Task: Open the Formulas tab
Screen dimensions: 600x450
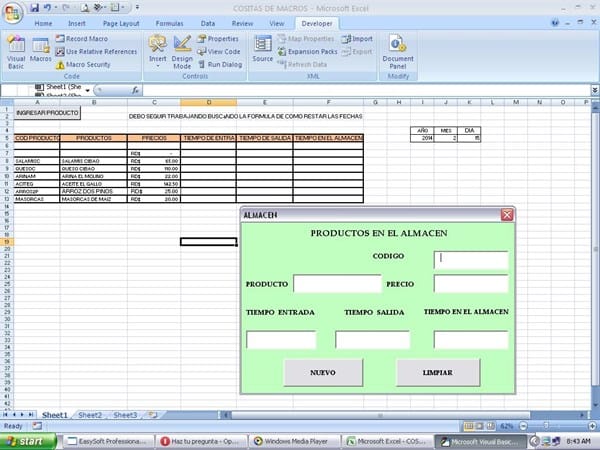Action: (x=169, y=23)
